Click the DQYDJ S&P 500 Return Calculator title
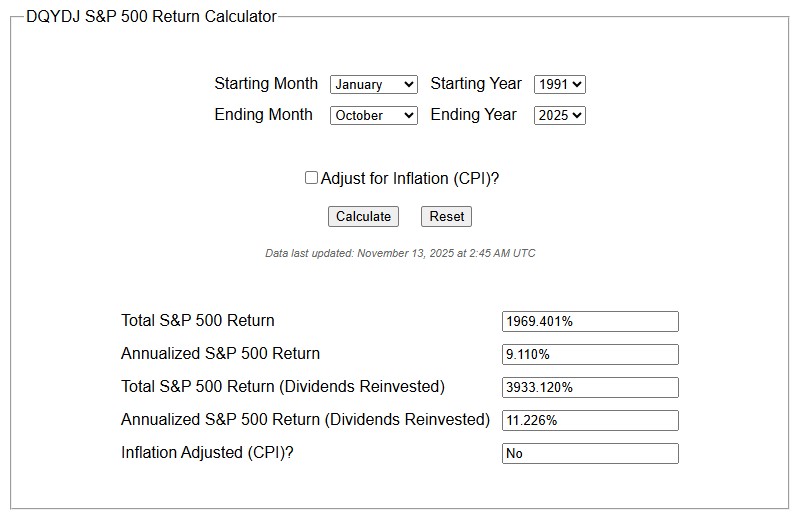Screen dimensions: 801x518 [151, 16]
